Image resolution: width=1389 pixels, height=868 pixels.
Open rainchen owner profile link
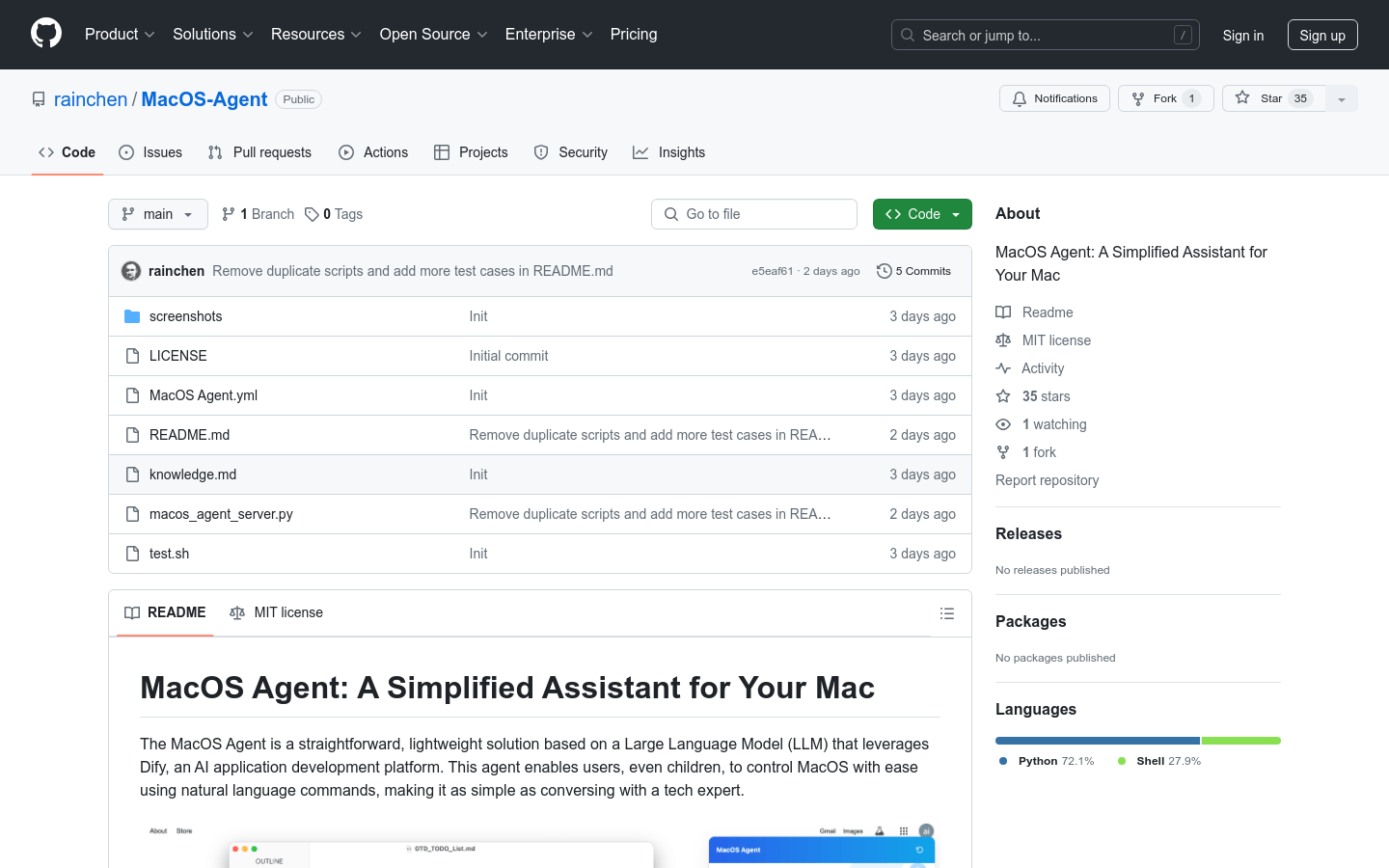[x=91, y=99]
